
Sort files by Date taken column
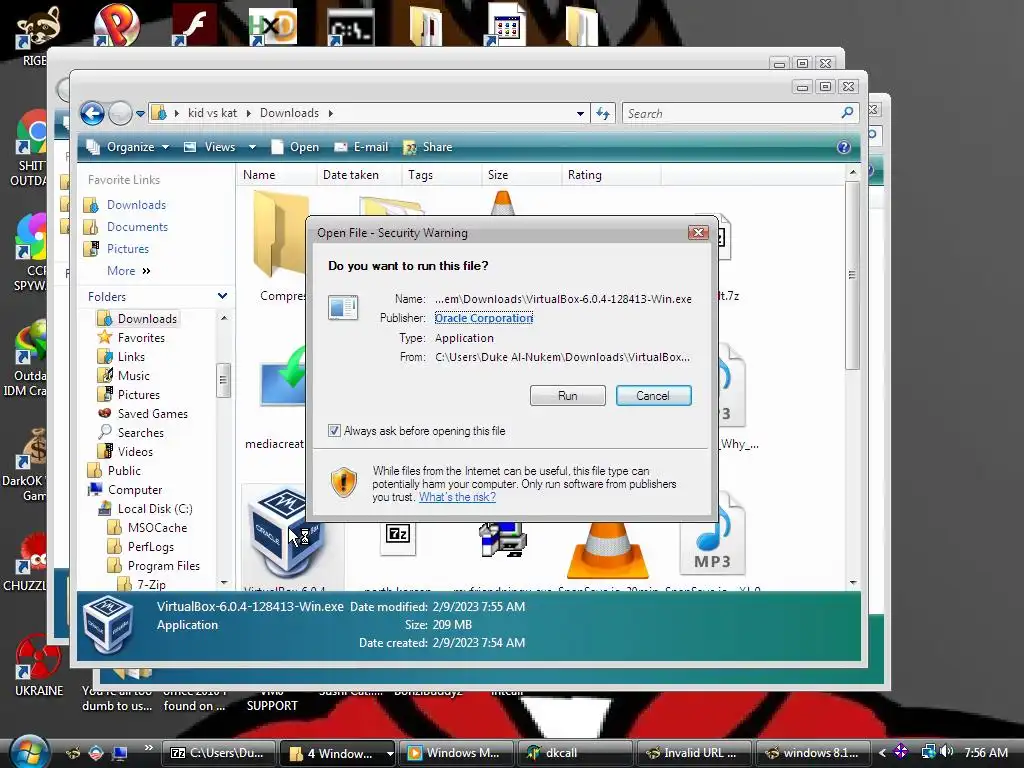(359, 175)
